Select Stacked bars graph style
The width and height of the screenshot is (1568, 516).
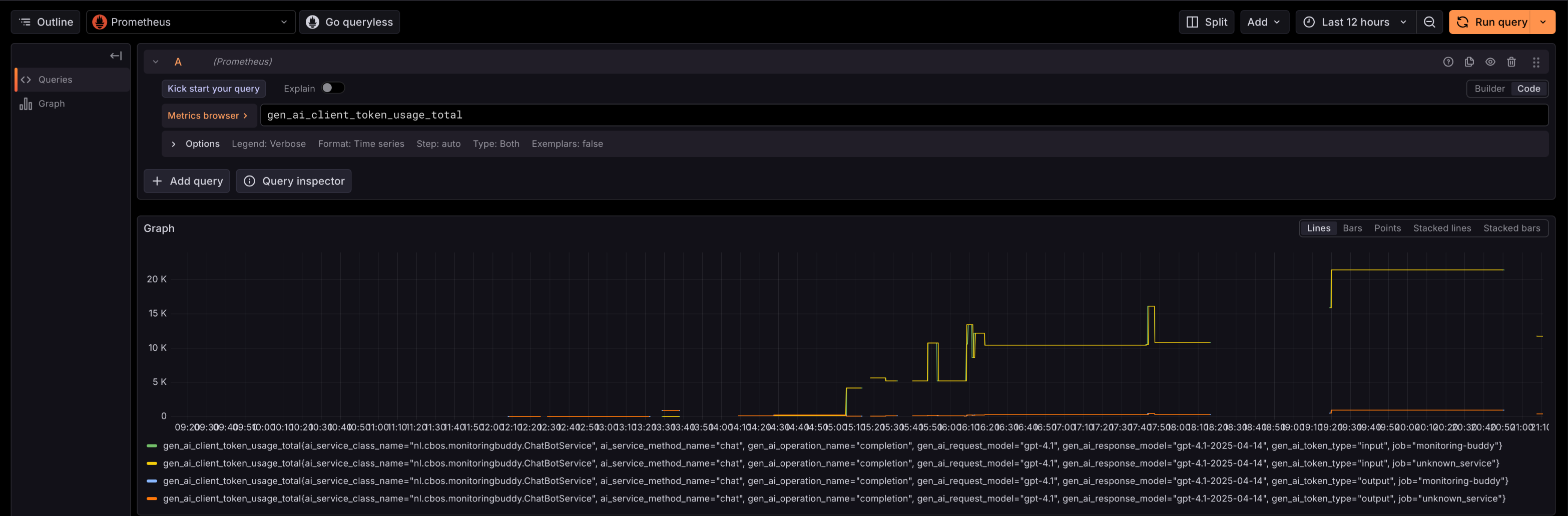click(x=1511, y=228)
